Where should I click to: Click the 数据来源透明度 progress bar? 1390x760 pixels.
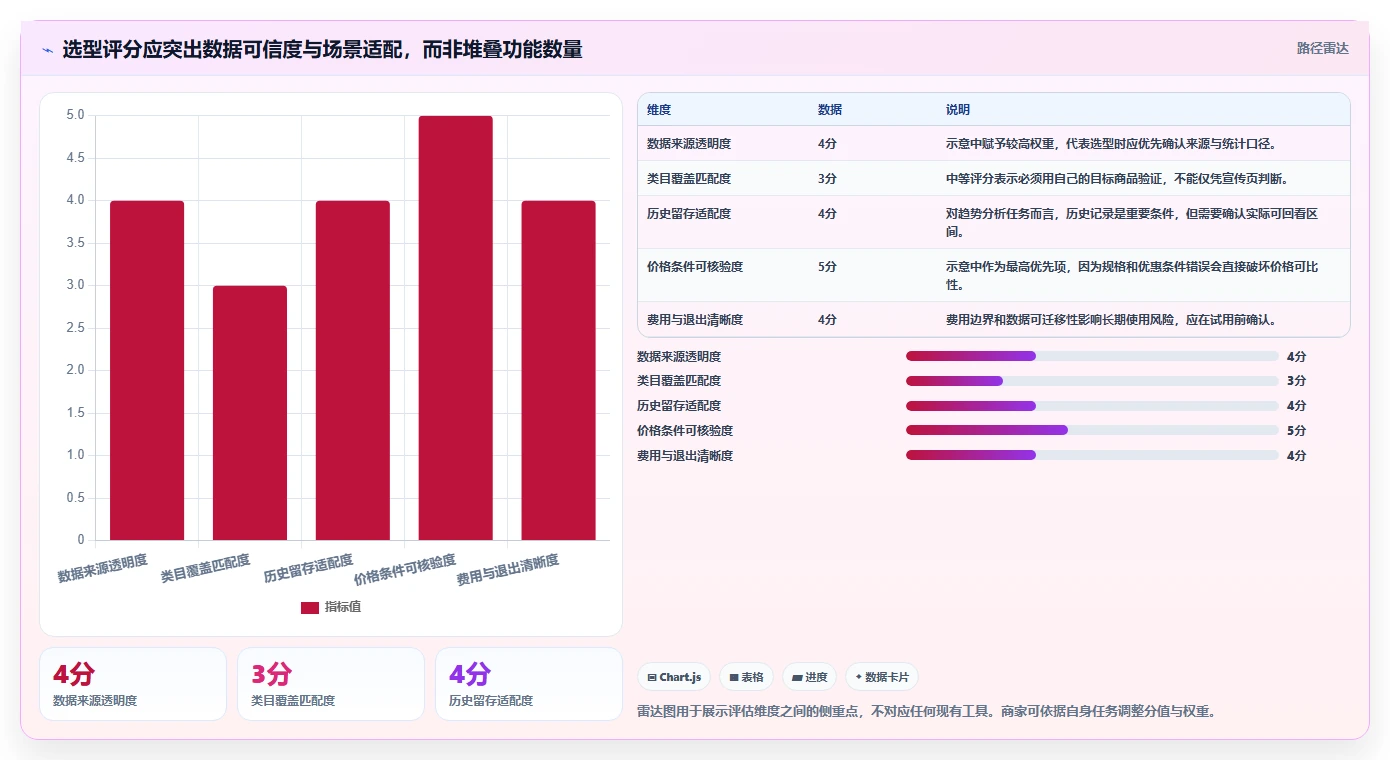1092,356
